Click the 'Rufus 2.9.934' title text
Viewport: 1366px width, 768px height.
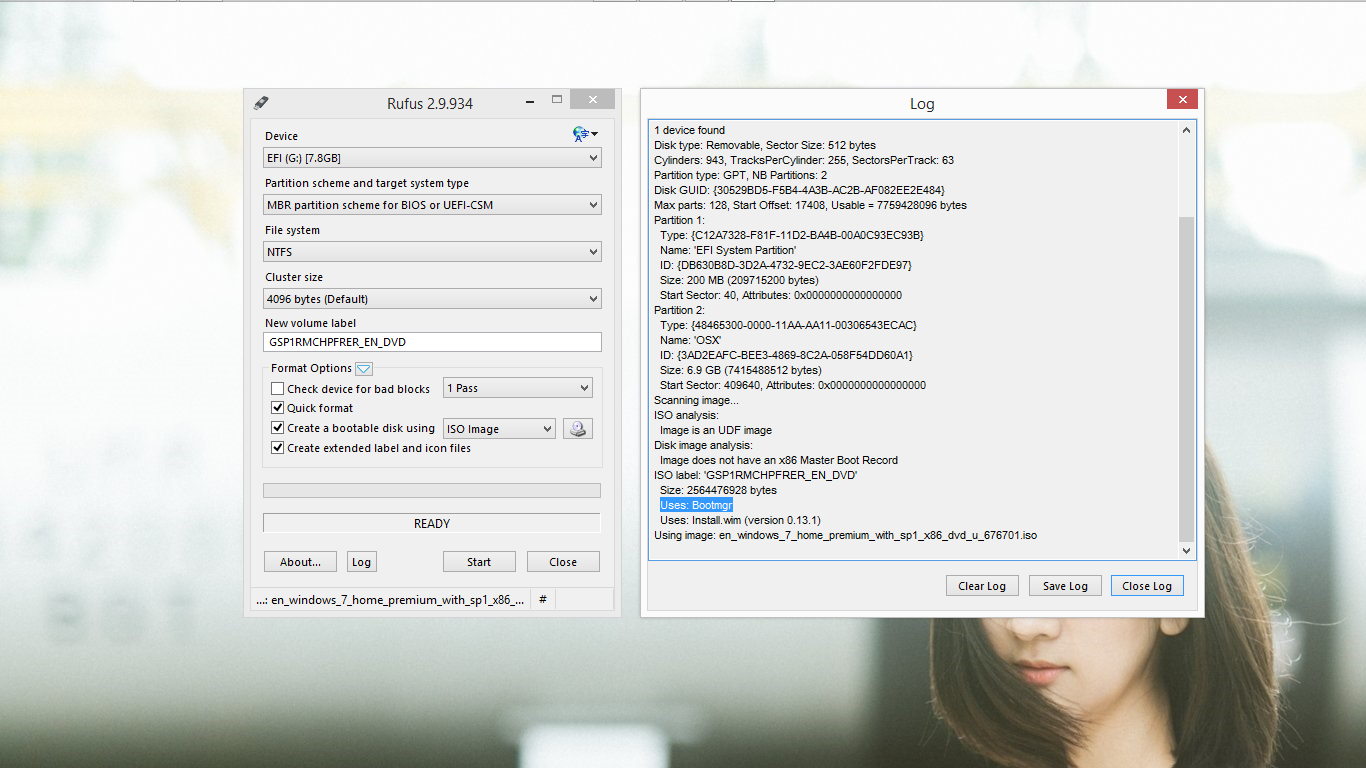[x=430, y=103]
